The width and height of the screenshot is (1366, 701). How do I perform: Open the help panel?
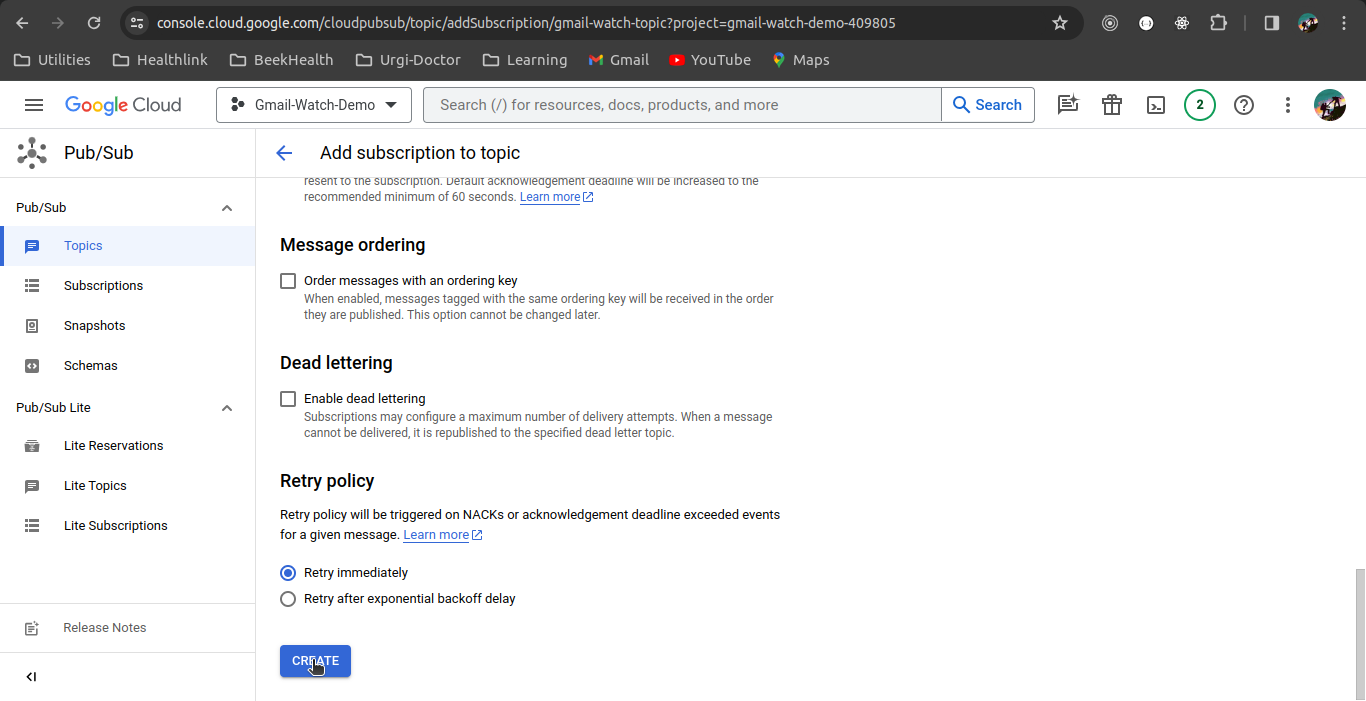[x=1243, y=104]
